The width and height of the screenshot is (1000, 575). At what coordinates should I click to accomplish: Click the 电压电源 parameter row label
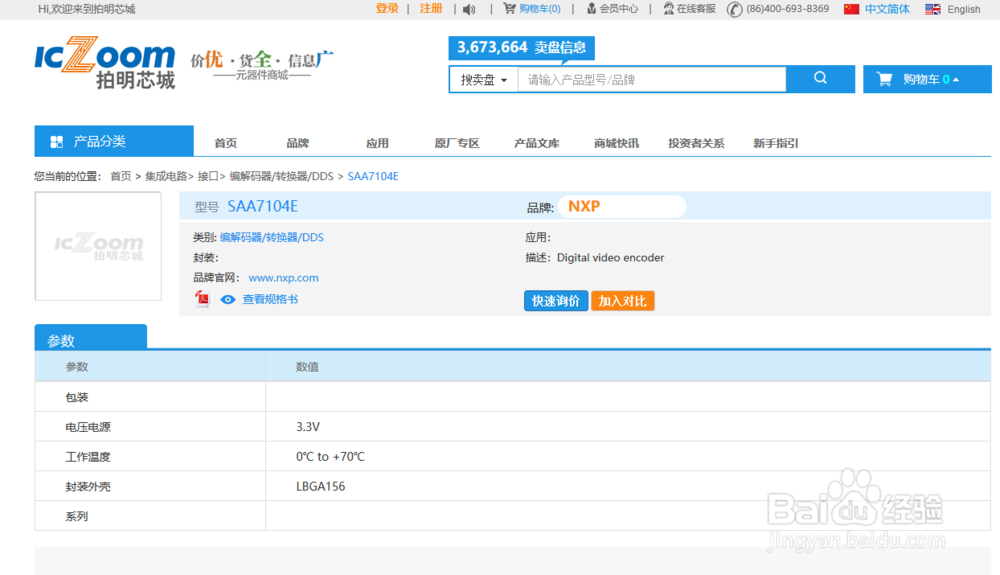pyautogui.click(x=88, y=426)
